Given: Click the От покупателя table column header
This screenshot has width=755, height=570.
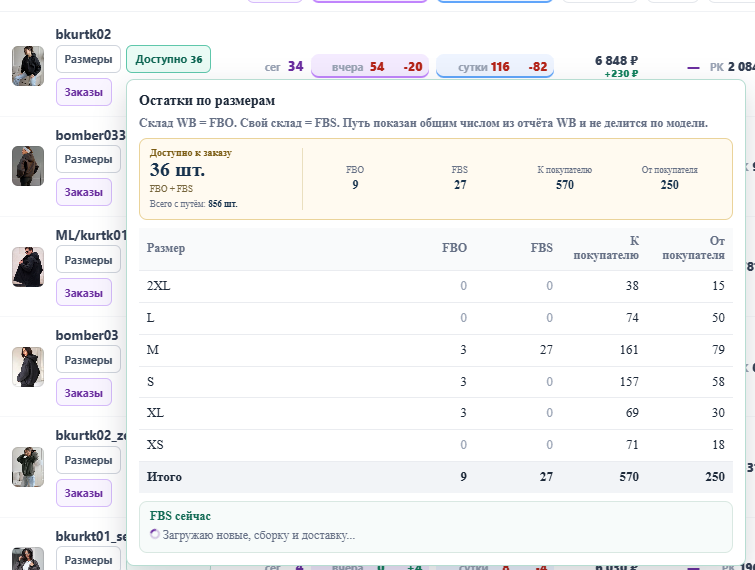Looking at the screenshot, I should [x=693, y=248].
